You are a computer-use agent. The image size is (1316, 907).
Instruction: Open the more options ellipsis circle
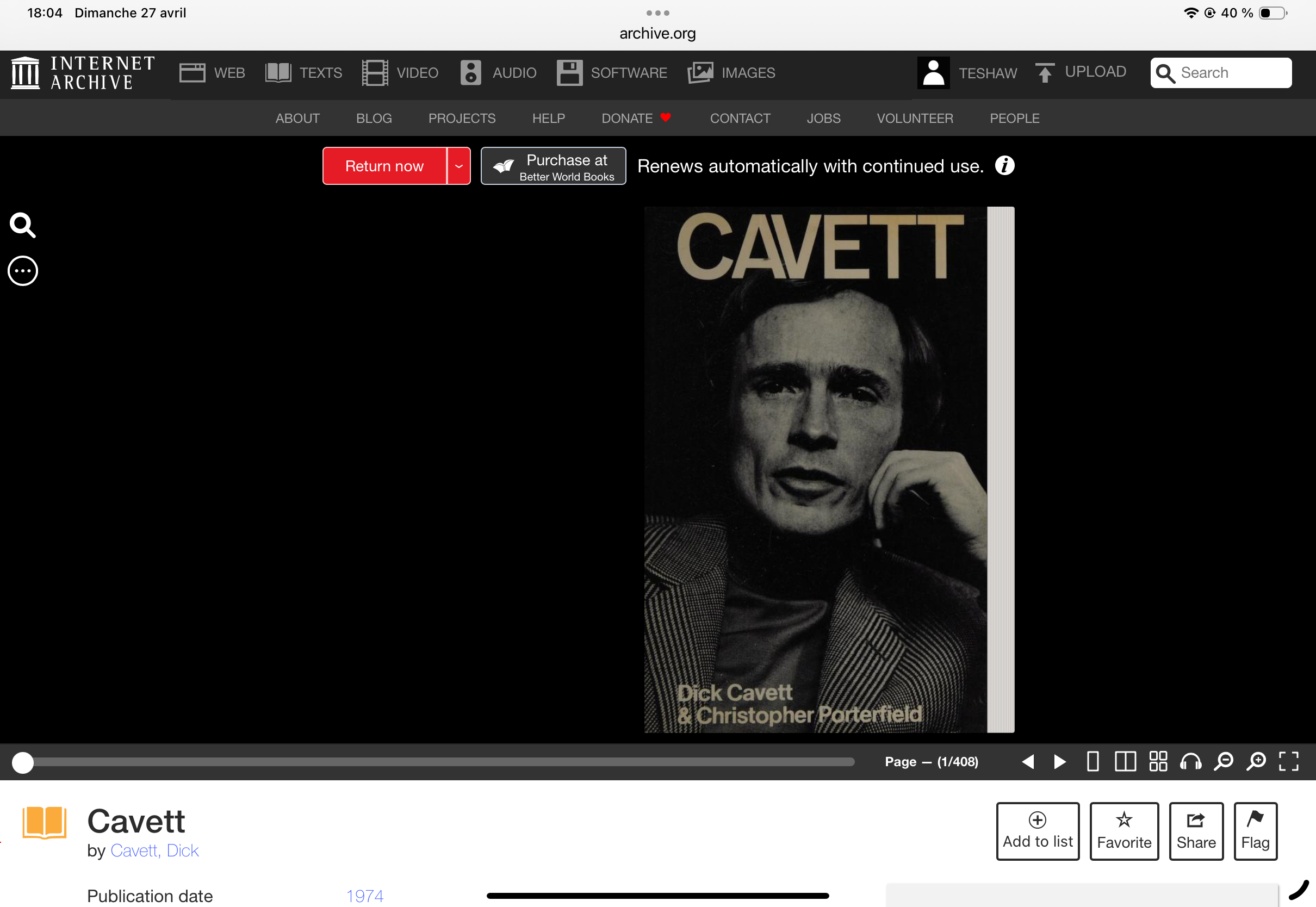[x=23, y=271]
